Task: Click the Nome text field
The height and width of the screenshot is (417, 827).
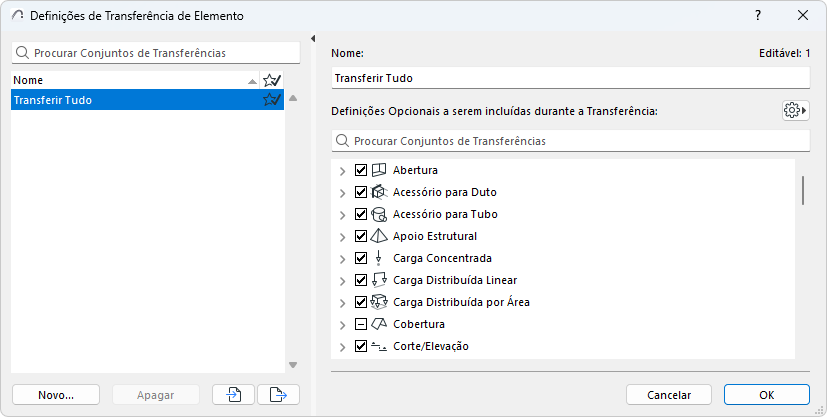Action: [570, 78]
